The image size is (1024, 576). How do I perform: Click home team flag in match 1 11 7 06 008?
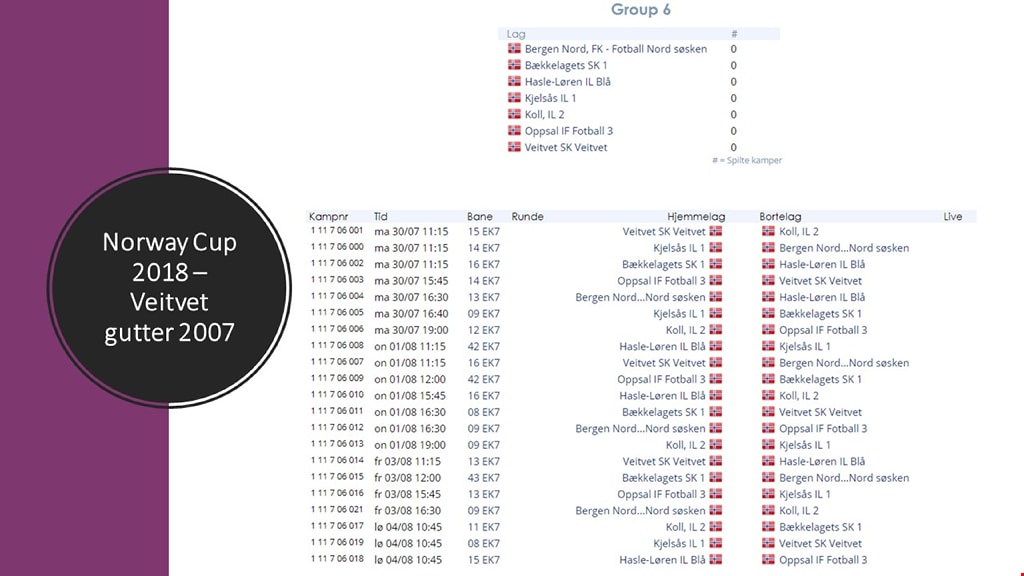pyautogui.click(x=716, y=345)
